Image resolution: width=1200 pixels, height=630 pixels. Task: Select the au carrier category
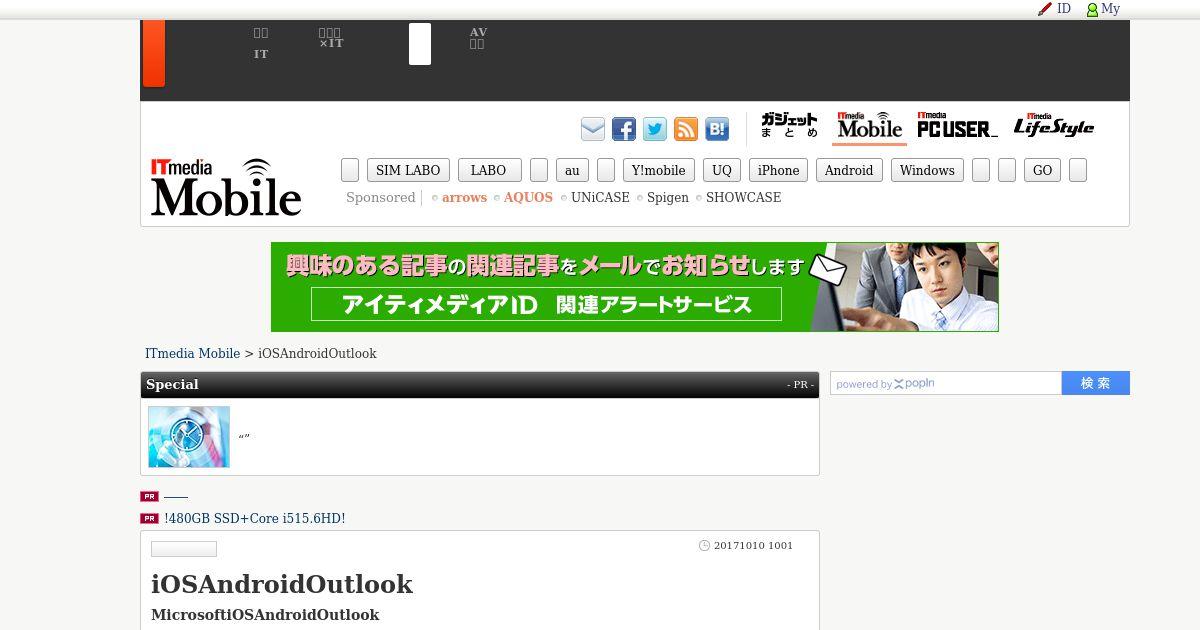572,170
